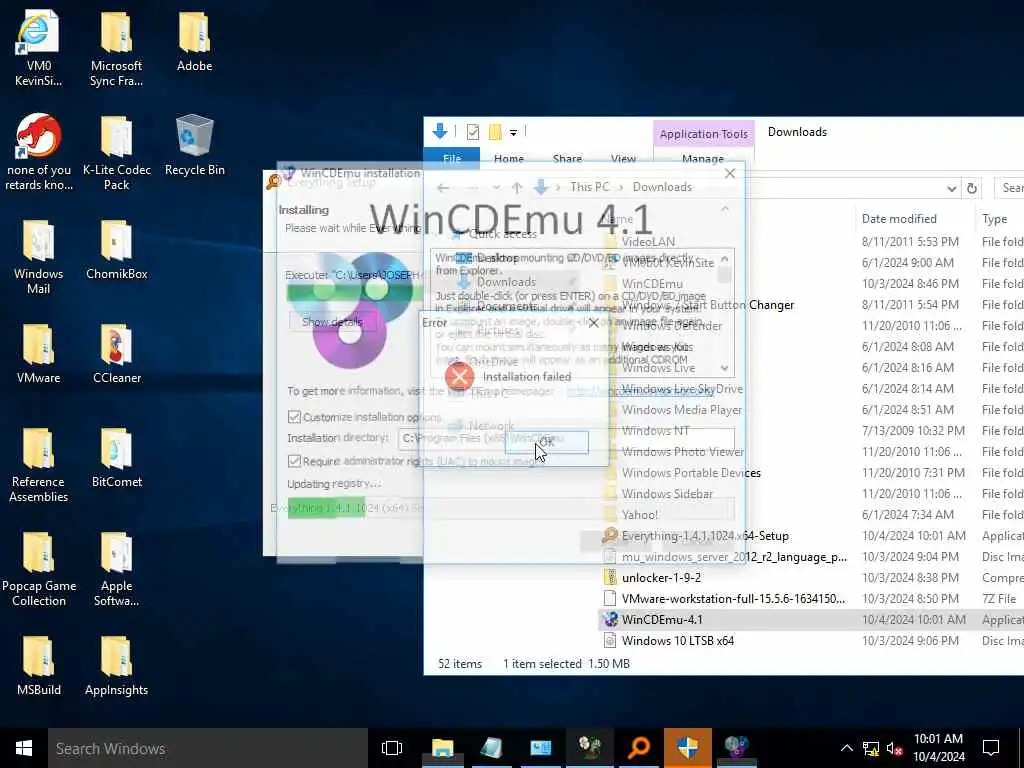
Task: Click unlocker-1-9-2 zip file icon
Action: click(610, 577)
